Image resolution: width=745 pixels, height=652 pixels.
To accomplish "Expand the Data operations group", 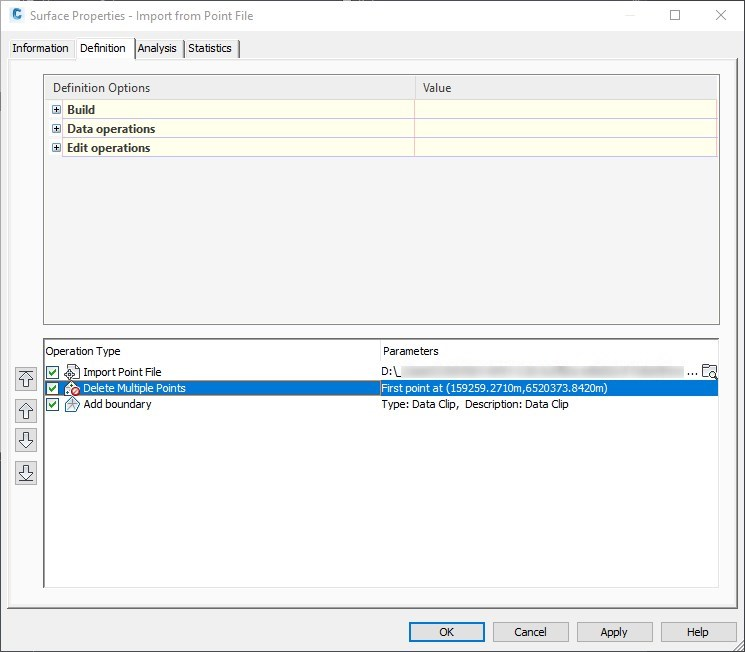I will click(x=56, y=129).
